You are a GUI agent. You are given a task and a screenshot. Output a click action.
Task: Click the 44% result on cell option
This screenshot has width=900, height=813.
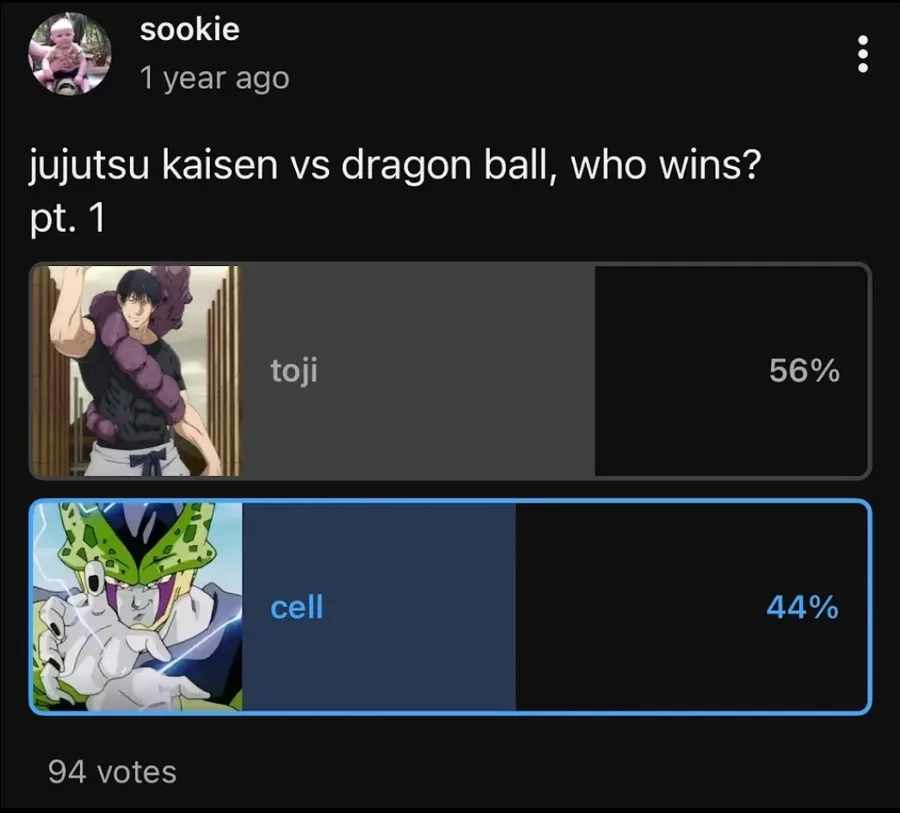(x=802, y=607)
